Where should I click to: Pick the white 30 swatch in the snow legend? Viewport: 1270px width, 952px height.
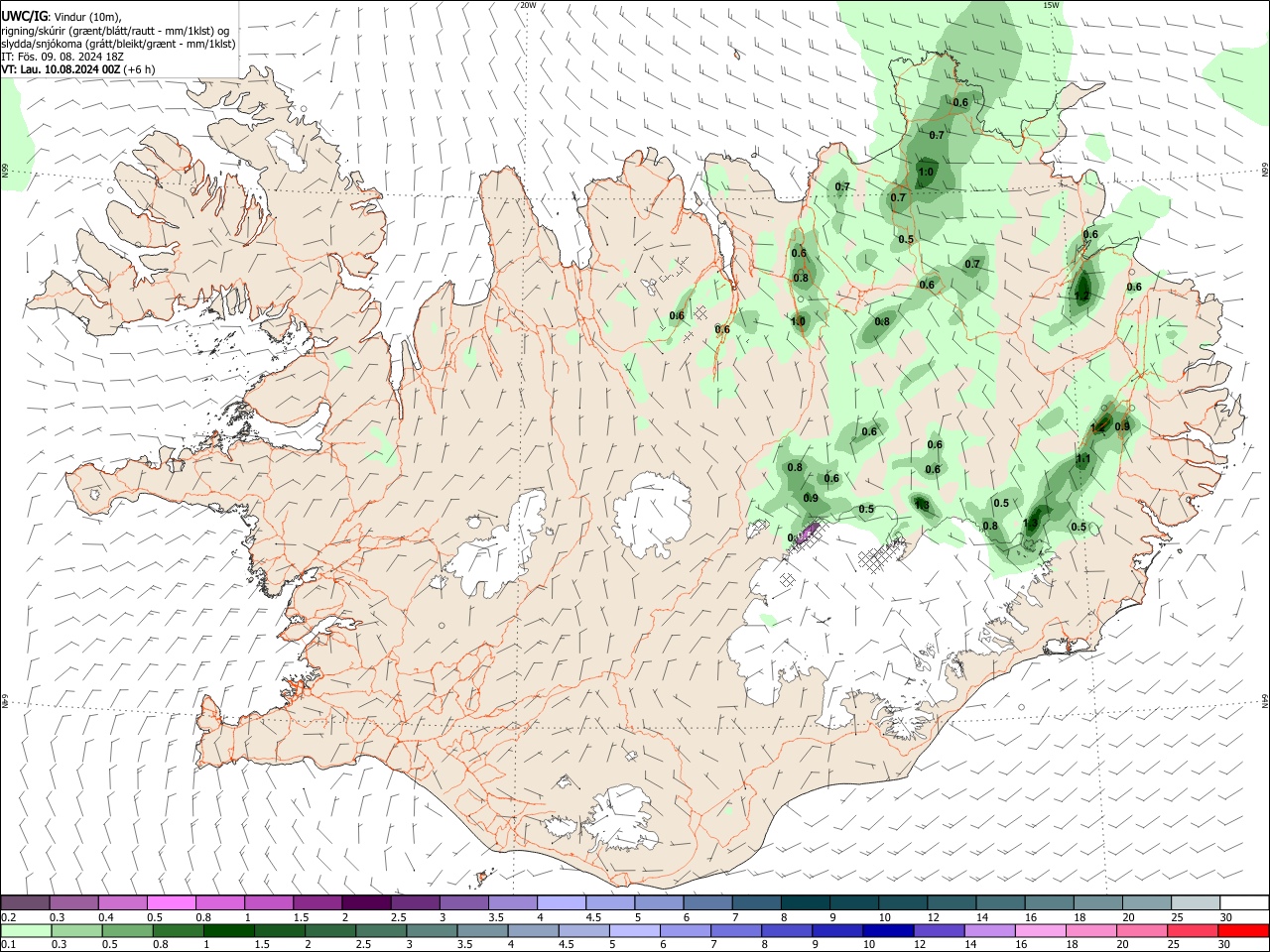pyautogui.click(x=1244, y=902)
